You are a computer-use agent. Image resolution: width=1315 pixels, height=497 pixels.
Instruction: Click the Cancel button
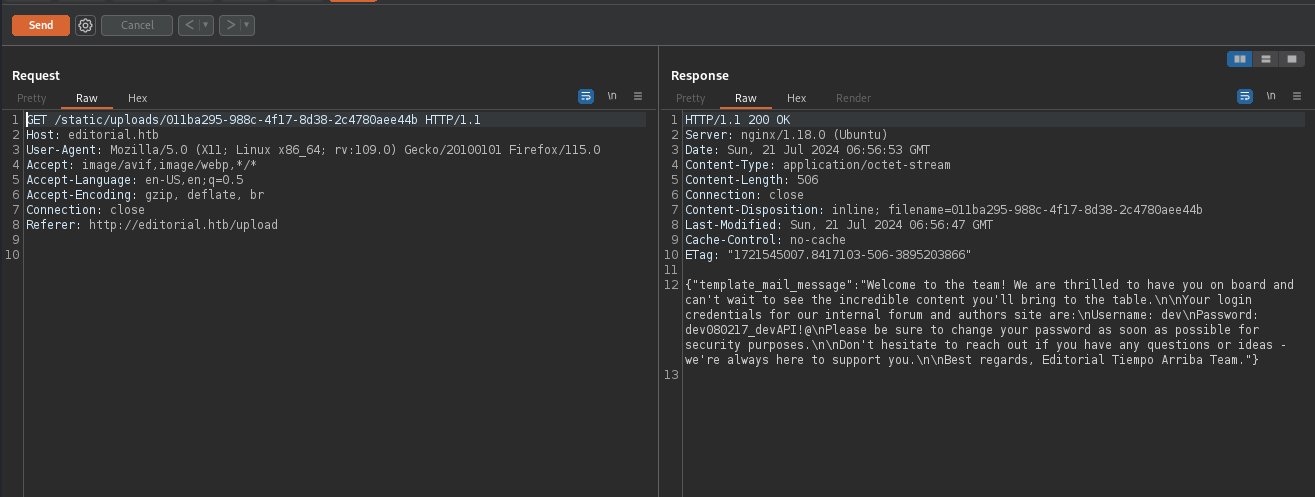click(137, 25)
